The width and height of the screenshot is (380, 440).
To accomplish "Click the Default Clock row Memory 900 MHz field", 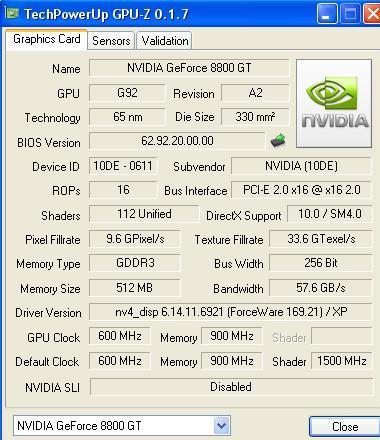I will click(x=231, y=361).
